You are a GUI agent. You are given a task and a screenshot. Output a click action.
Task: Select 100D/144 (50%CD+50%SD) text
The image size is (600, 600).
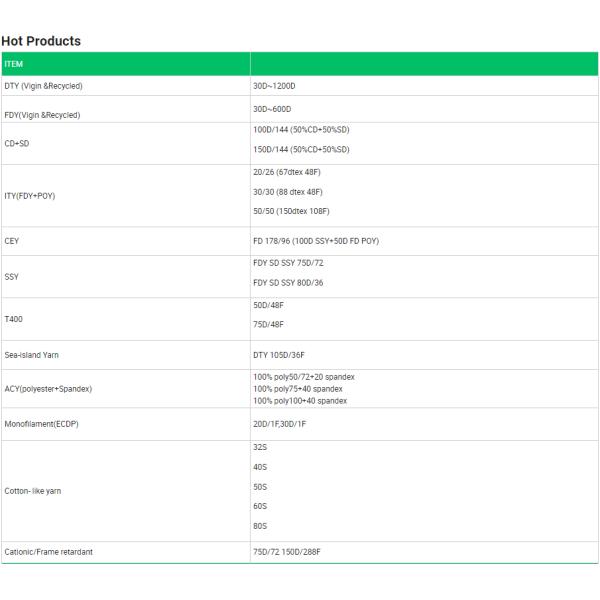(301, 130)
